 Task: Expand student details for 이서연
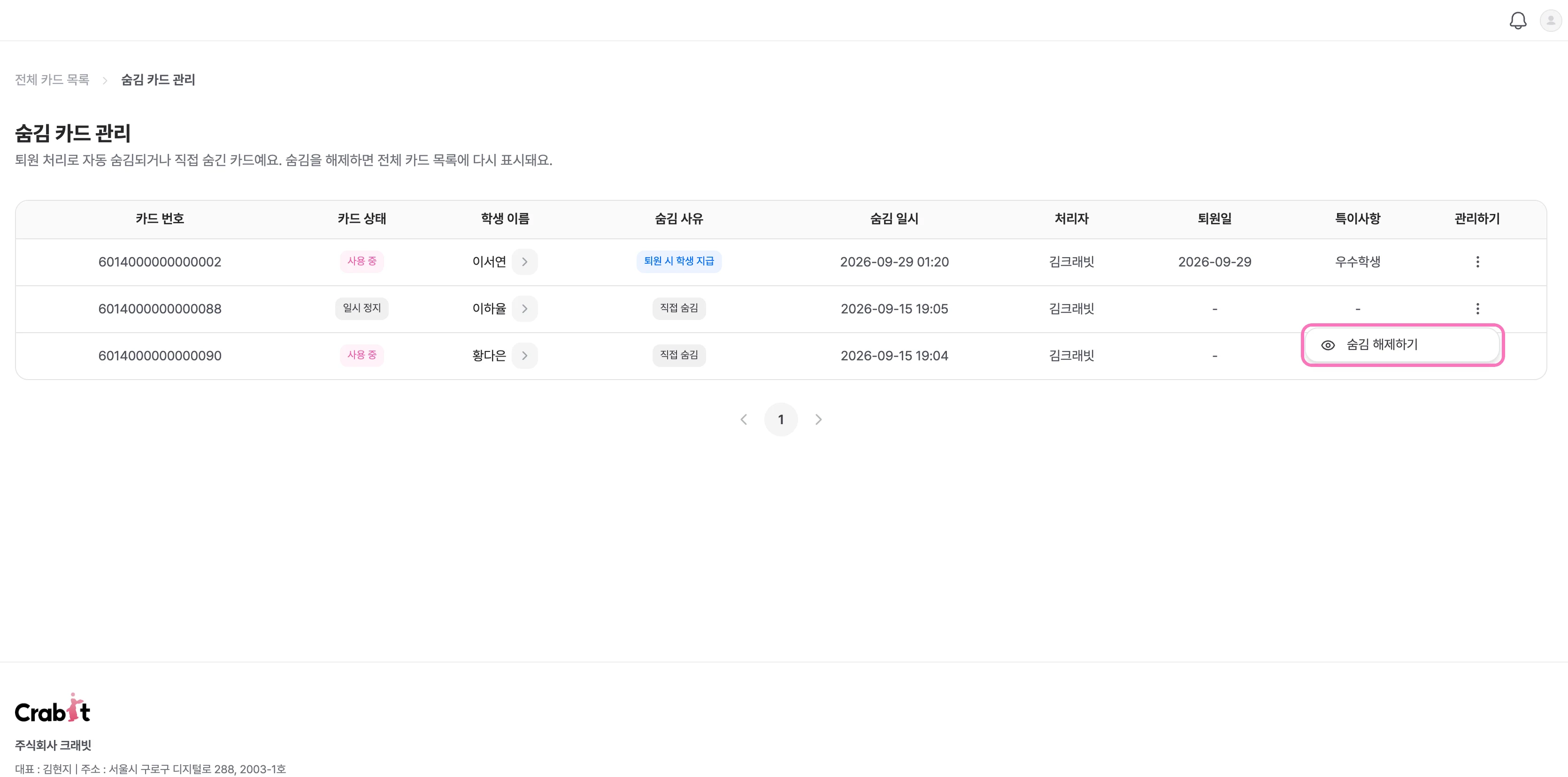coord(524,262)
